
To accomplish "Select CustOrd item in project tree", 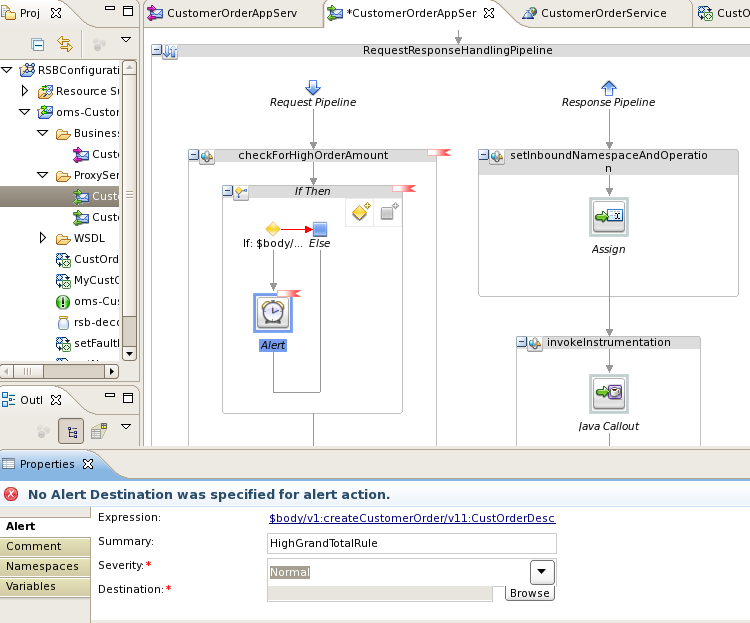I will pos(88,259).
